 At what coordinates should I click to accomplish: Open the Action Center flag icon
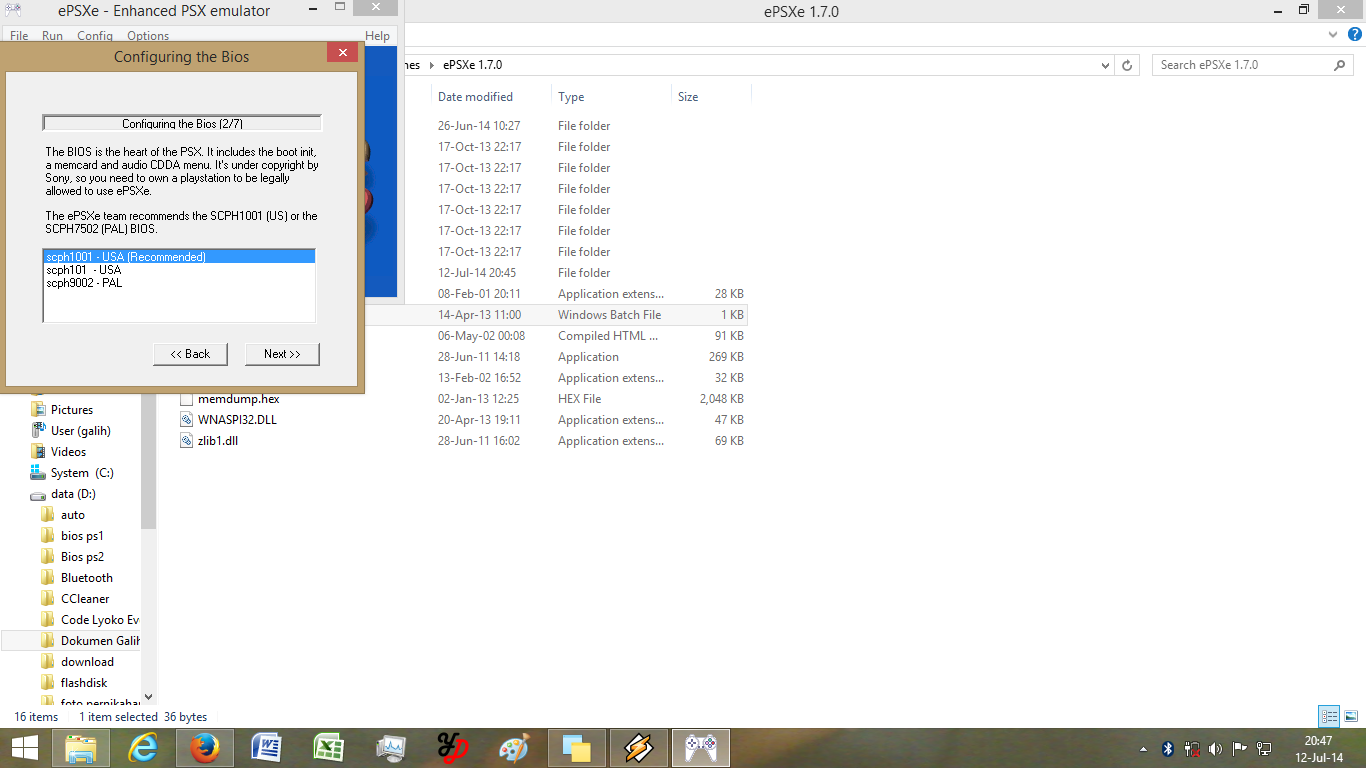[1239, 748]
